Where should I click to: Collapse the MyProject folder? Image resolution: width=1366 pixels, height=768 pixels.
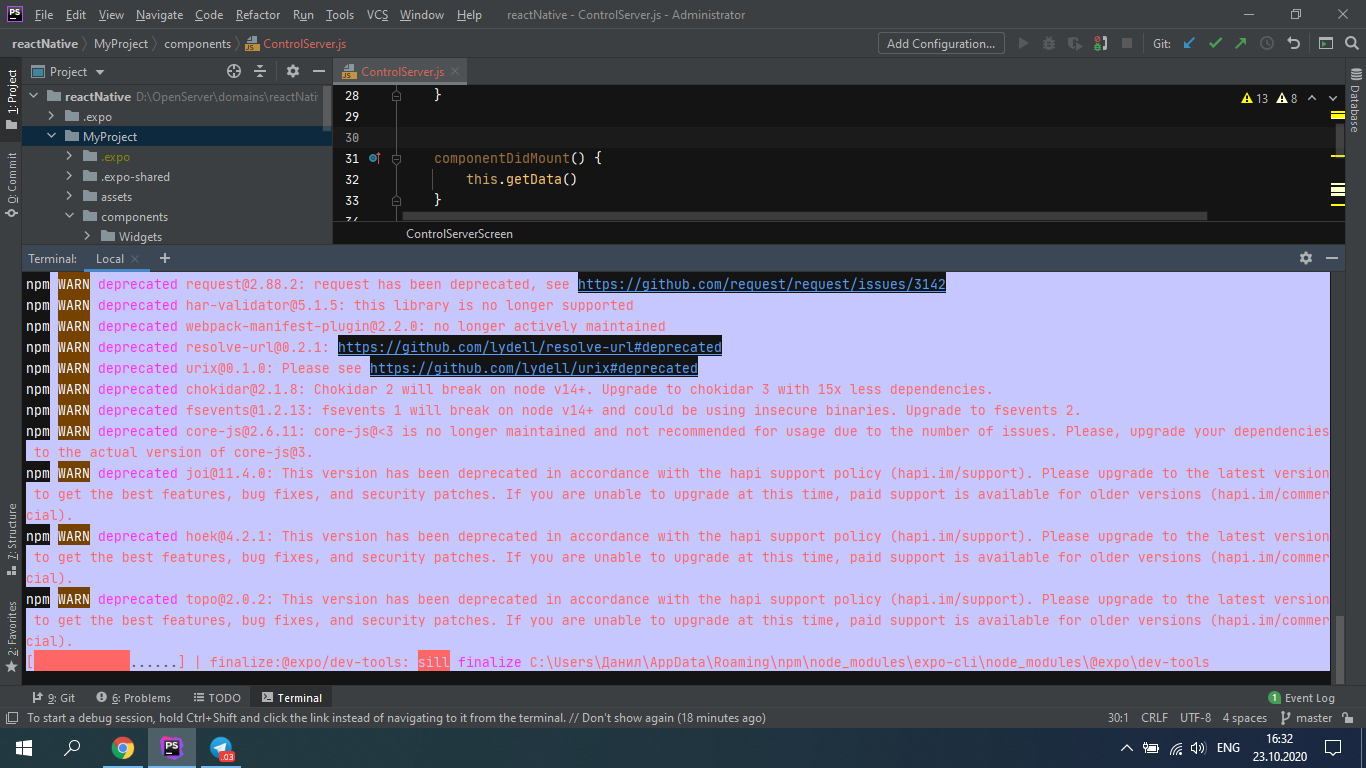(51, 137)
